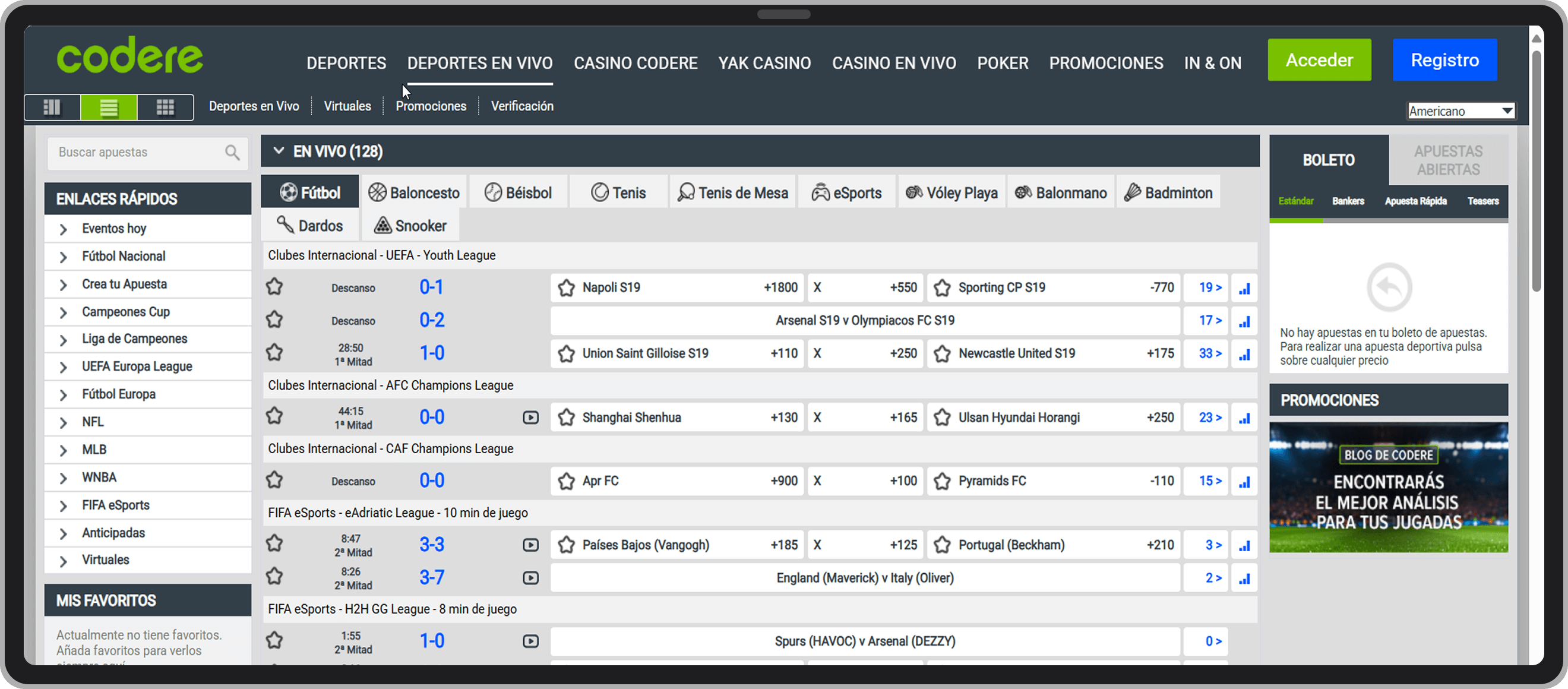Screen dimensions: 1568x689
Task: Select the grid layout view icon
Action: pos(165,108)
